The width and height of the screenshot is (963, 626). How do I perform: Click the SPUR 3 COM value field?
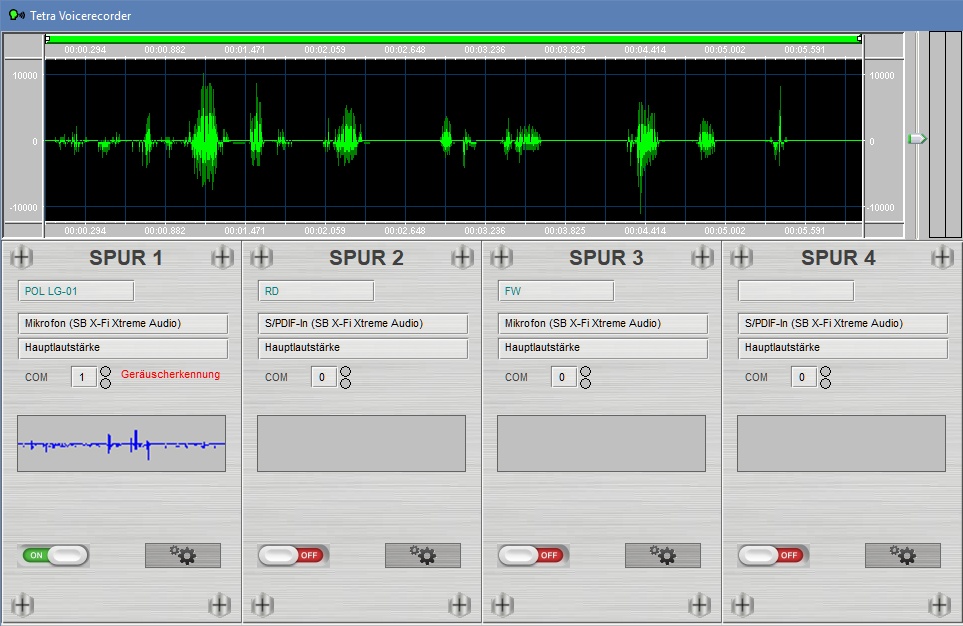[x=564, y=377]
